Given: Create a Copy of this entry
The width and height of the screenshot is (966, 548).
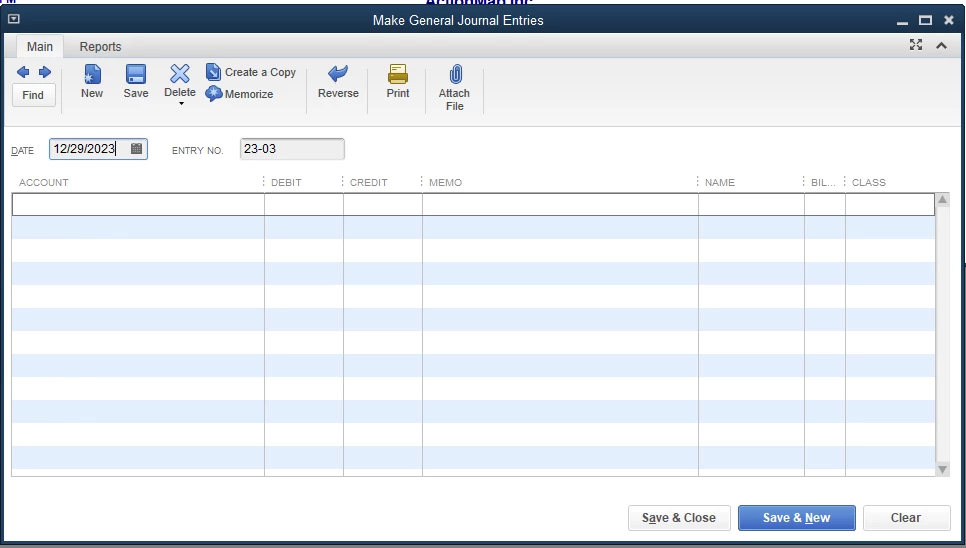Looking at the screenshot, I should coord(251,72).
